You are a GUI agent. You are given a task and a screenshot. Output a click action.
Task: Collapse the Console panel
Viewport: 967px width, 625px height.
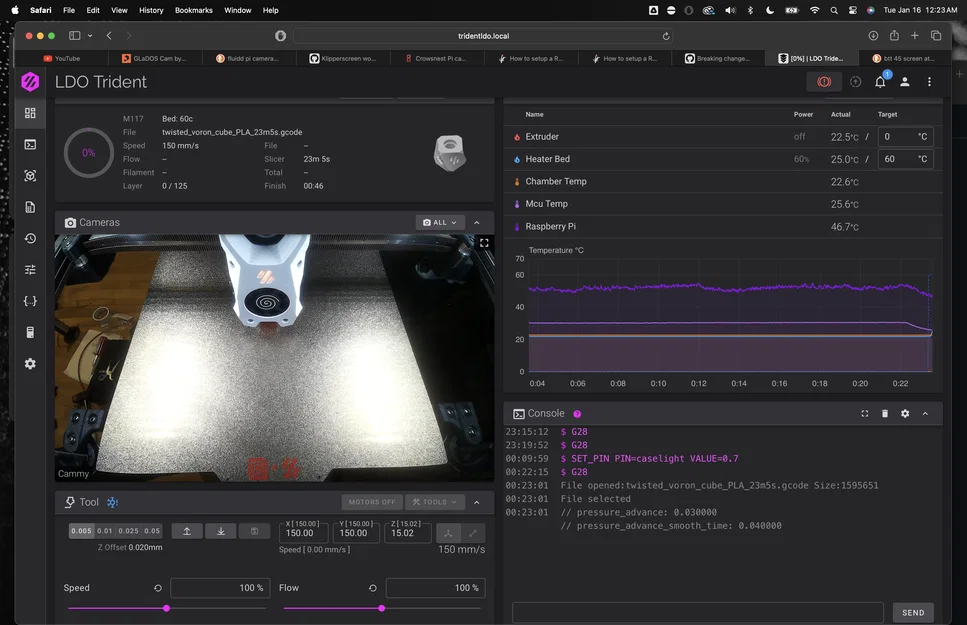tap(925, 413)
